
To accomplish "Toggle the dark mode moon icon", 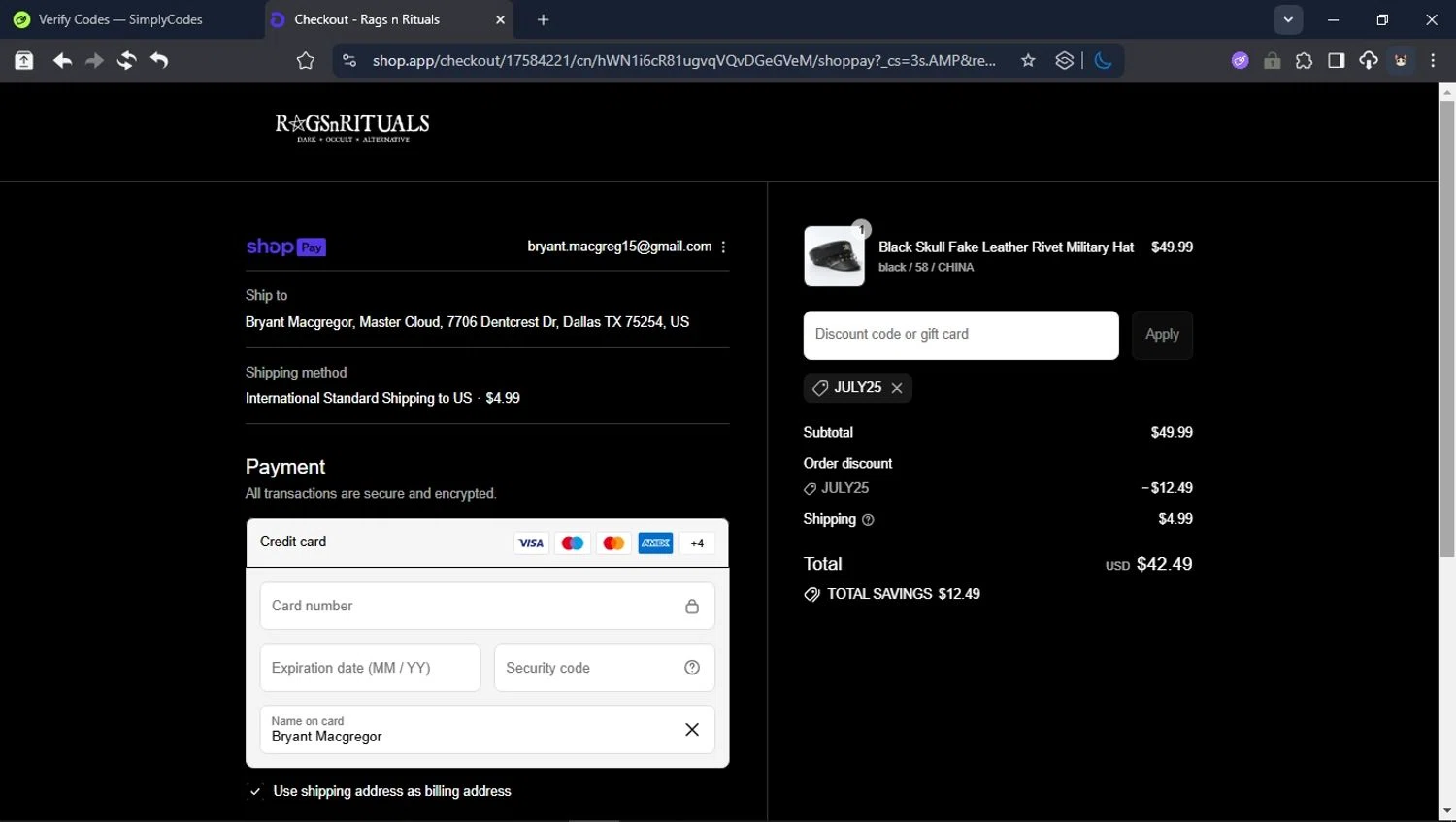I will tap(1103, 60).
